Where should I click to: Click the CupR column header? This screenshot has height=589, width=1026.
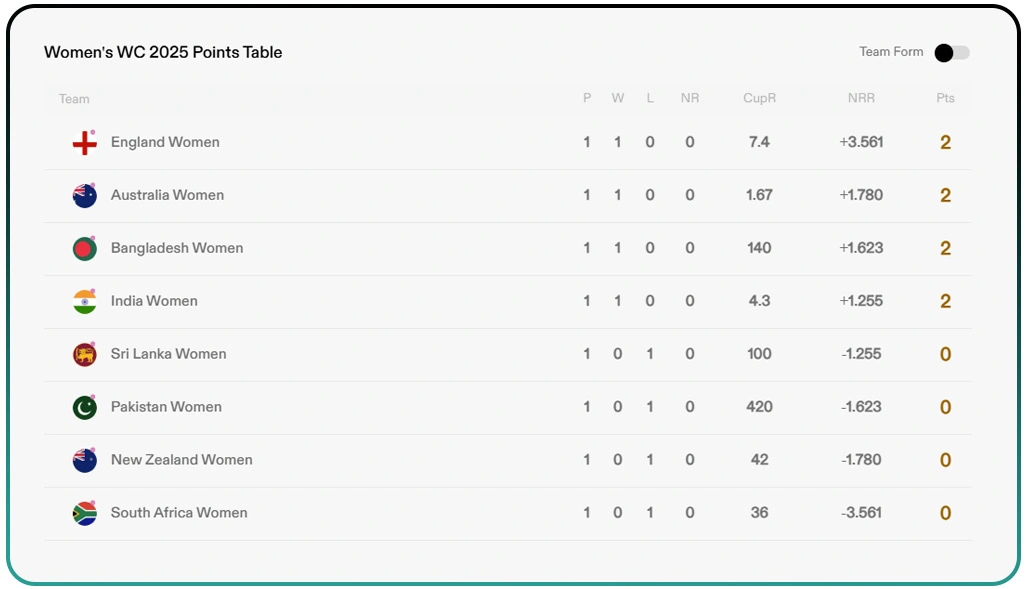click(759, 98)
